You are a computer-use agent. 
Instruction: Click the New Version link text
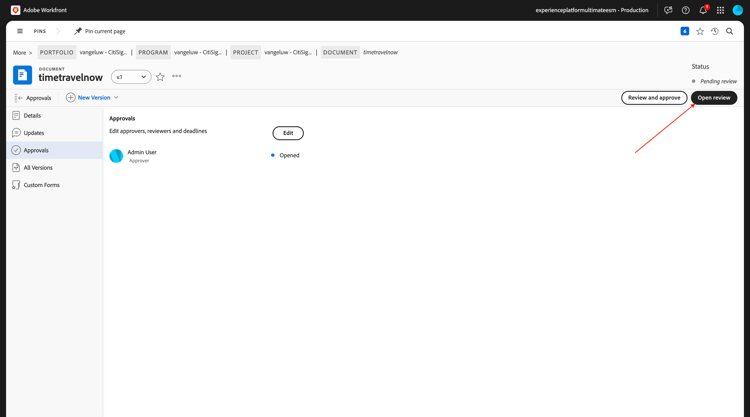tap(94, 98)
